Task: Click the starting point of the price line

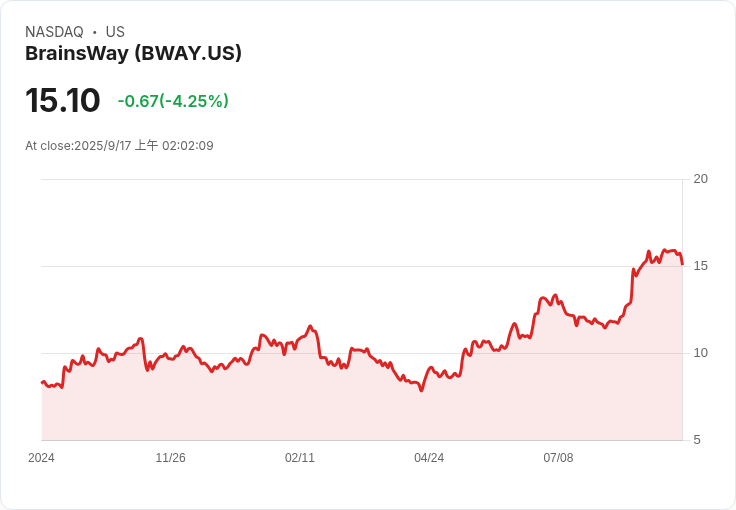Action: (42, 383)
